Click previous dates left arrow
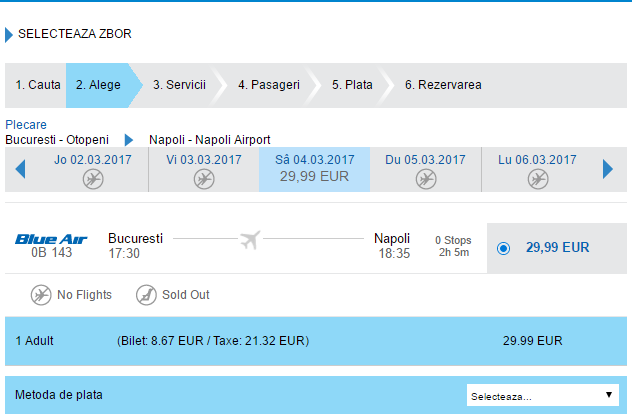The height and width of the screenshot is (414, 632). [20, 169]
